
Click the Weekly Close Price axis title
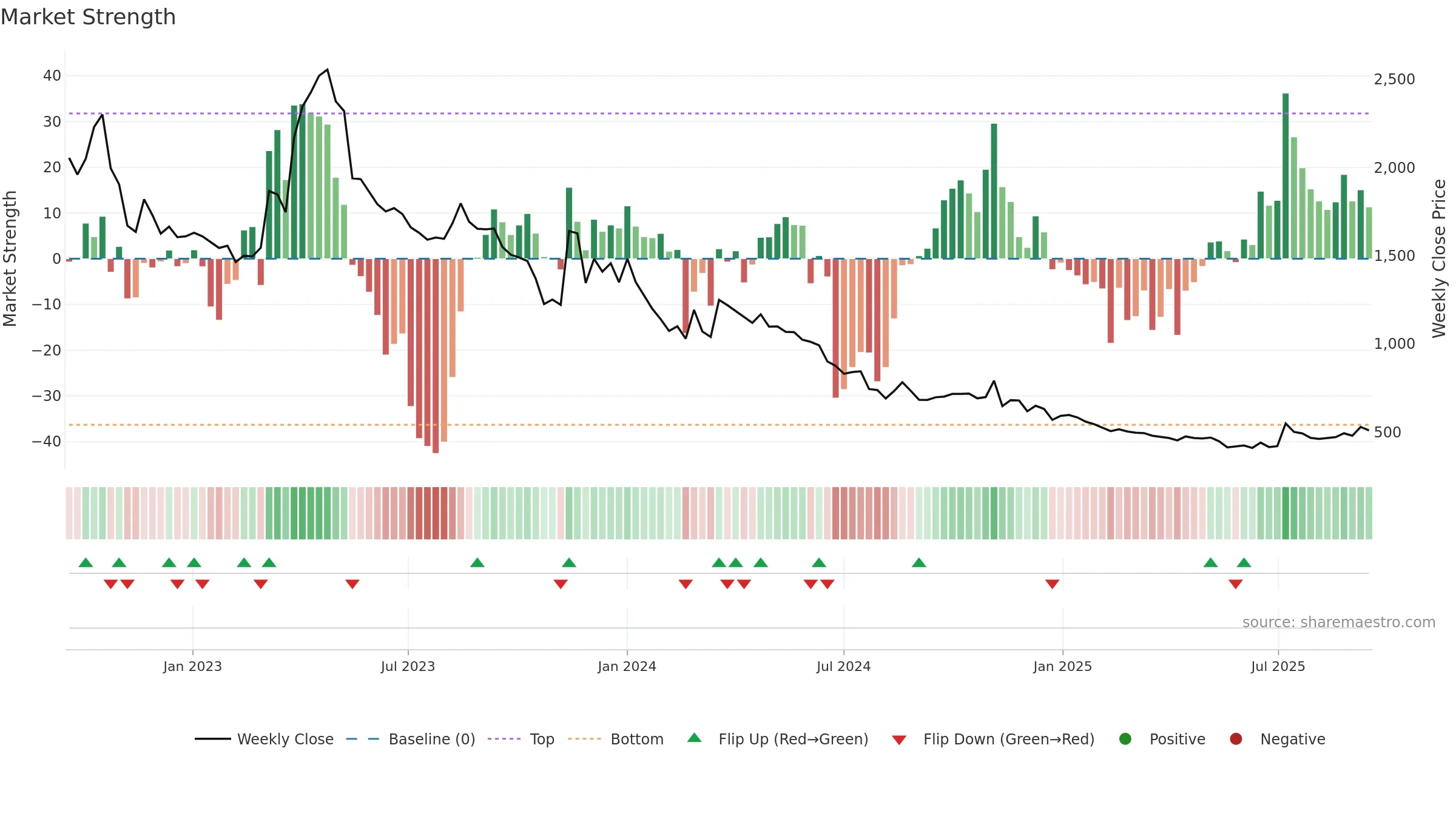click(1439, 258)
